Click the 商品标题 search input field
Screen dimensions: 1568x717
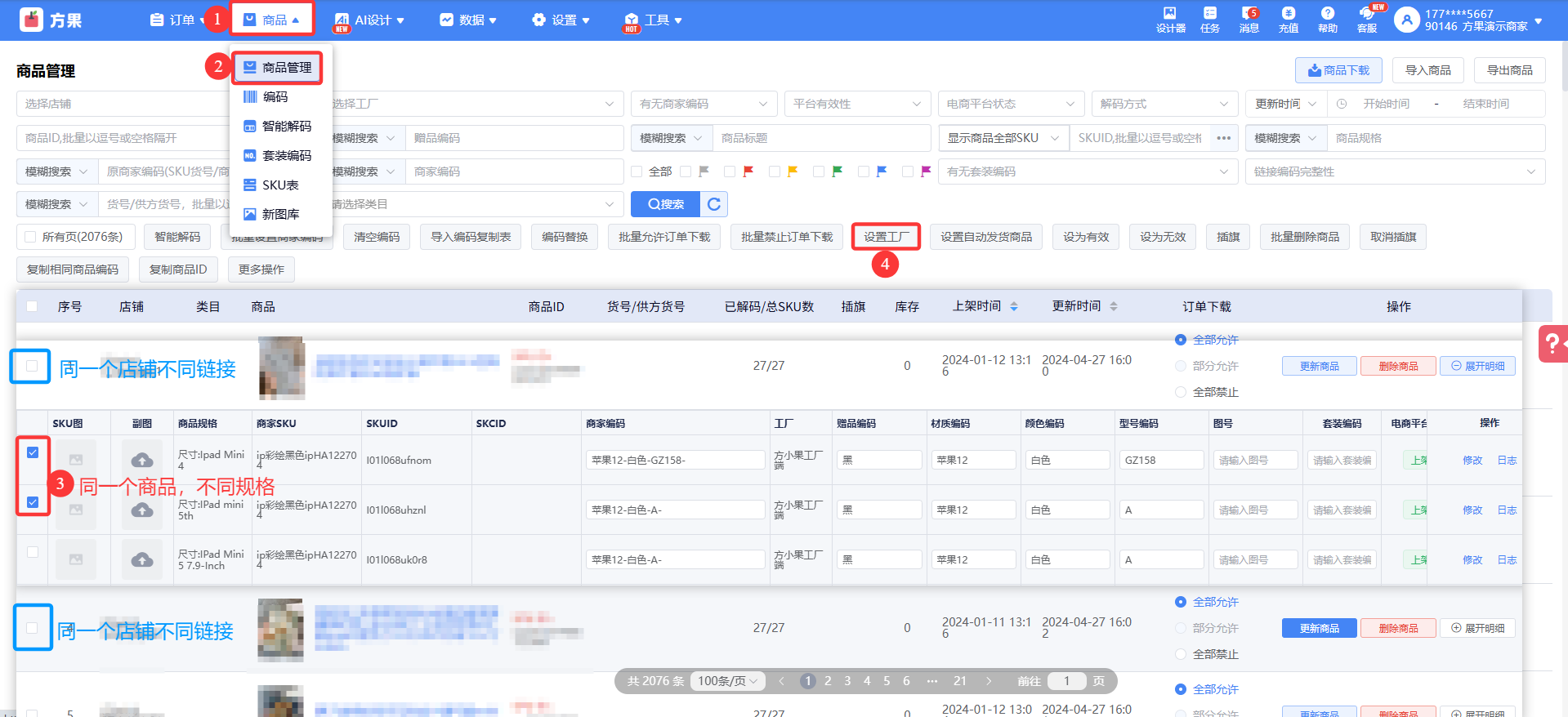[820, 138]
